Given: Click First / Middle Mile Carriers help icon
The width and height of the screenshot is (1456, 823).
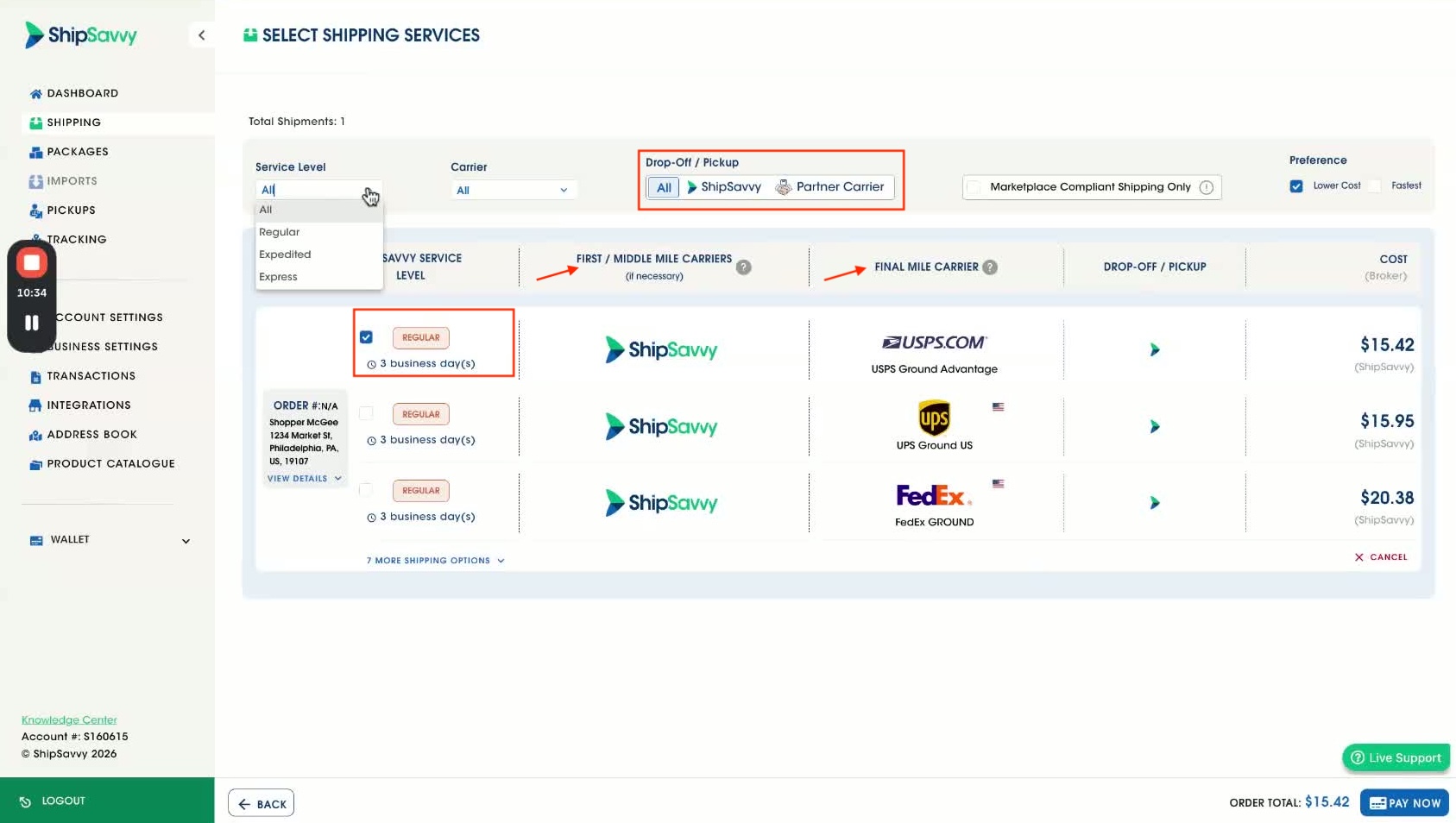Looking at the screenshot, I should (743, 267).
